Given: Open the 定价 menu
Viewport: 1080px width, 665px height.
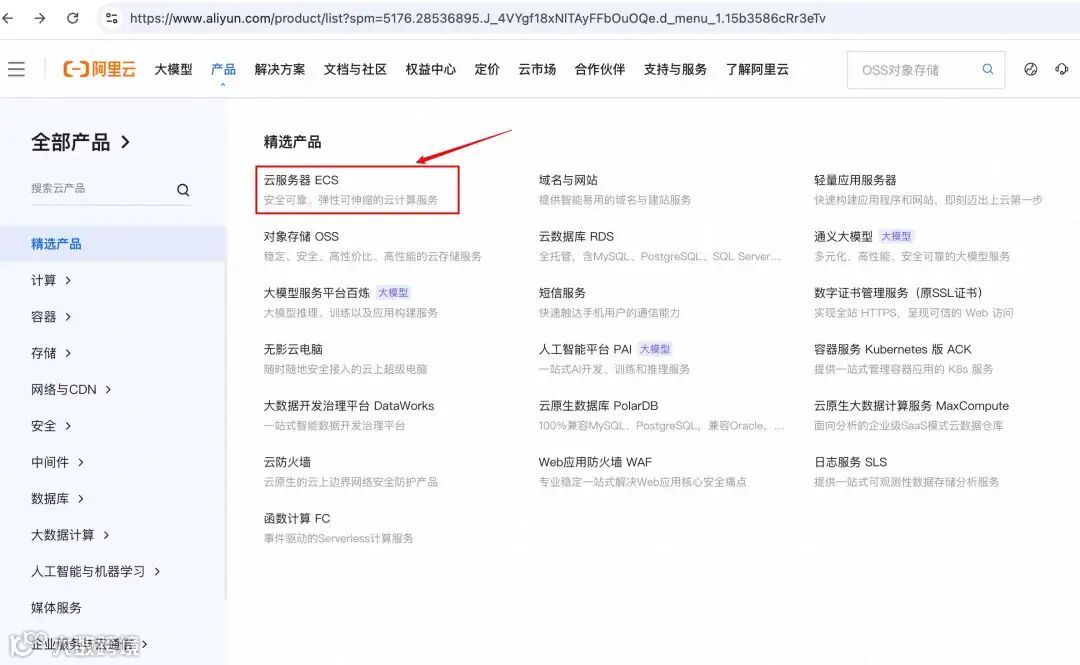Looking at the screenshot, I should pyautogui.click(x=487, y=70).
